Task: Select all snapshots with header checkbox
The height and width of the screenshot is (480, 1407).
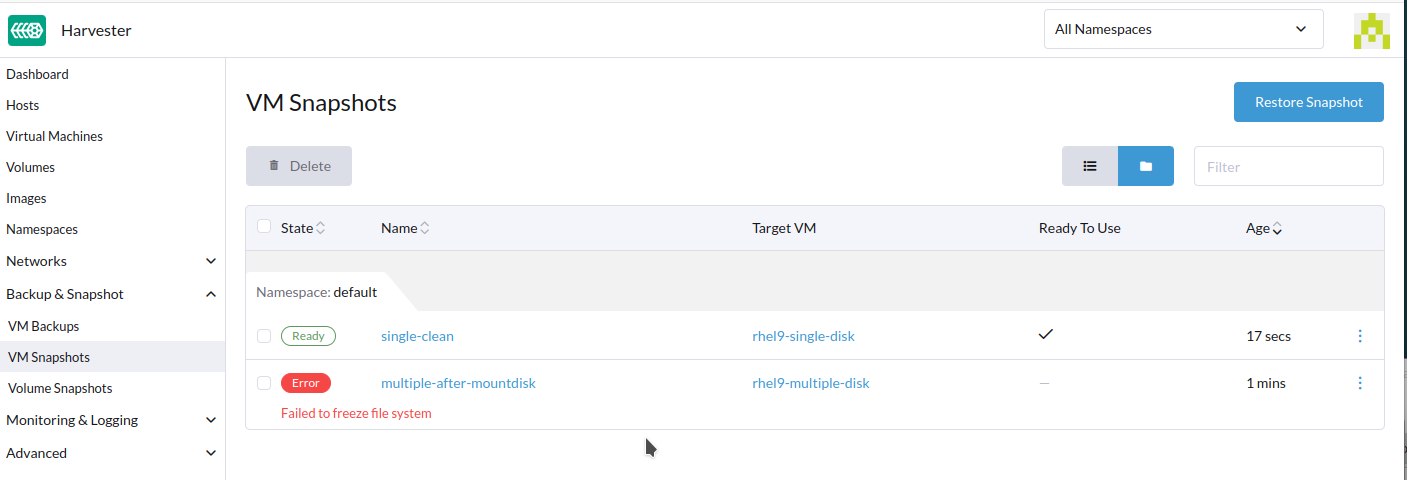Action: tap(264, 227)
